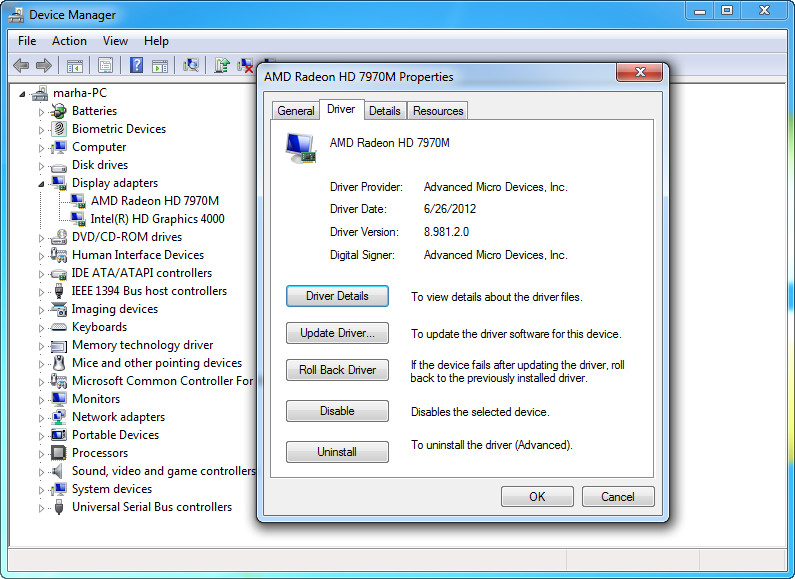
Task: Select the Biometric Devices tree label
Action: [x=119, y=129]
